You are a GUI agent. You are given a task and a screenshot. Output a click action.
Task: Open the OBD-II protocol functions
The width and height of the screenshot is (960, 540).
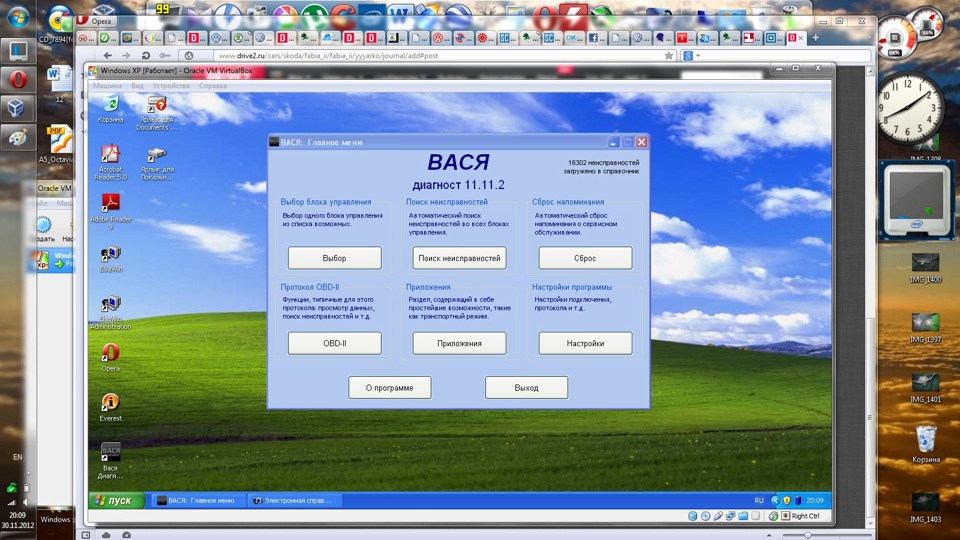click(334, 343)
